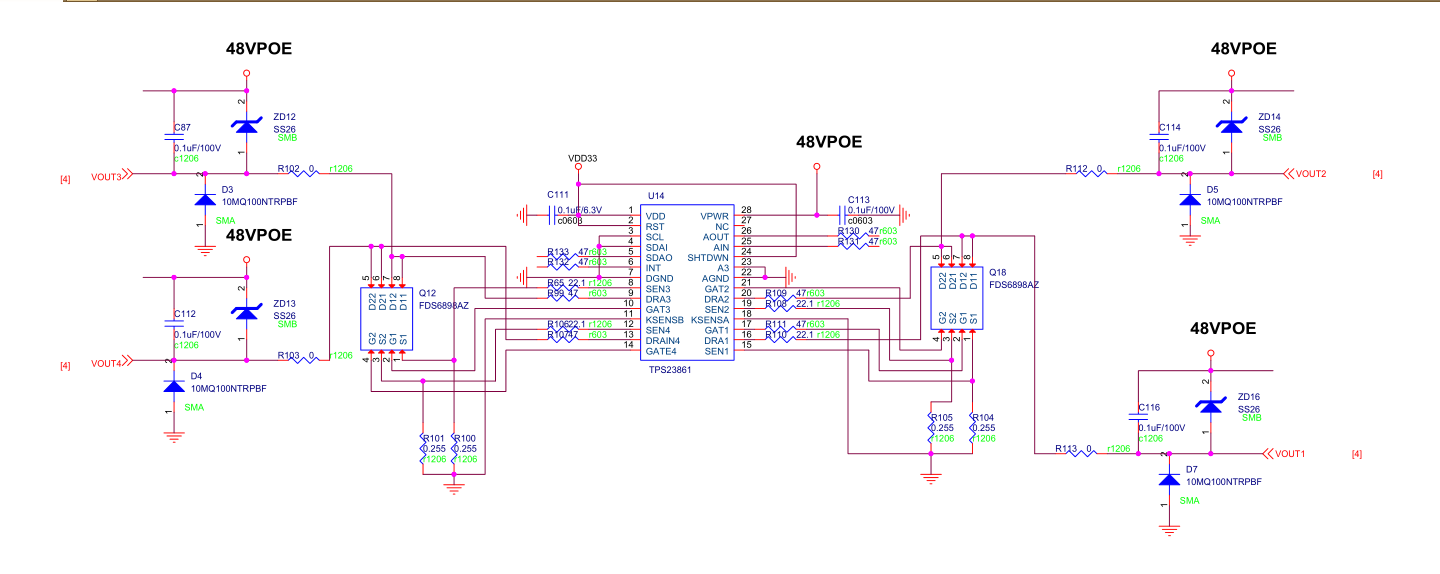Select the 0.1uF/6.3V capacitor value
Viewport: 1440px width, 574px height.
point(582,209)
